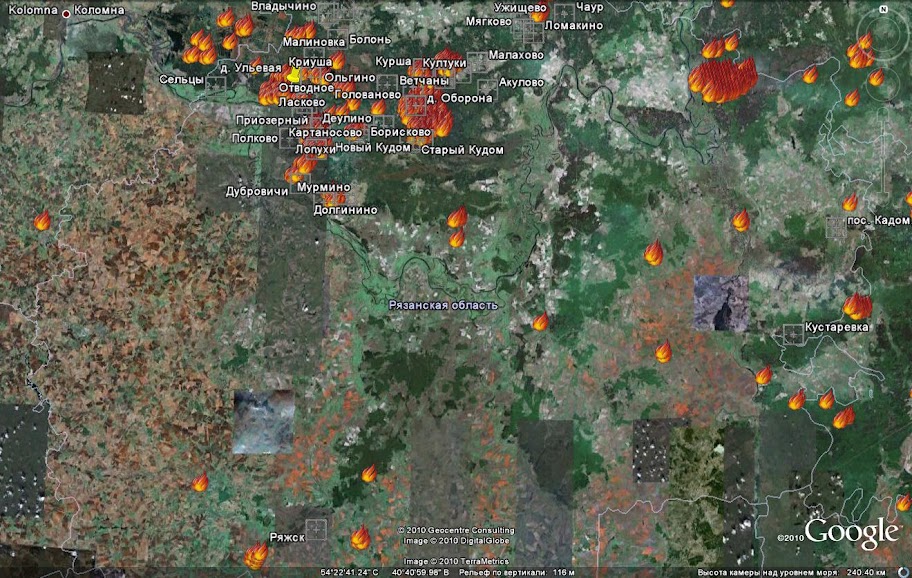Screen dimensions: 912x578
Task: Click the Рельеф по вертикали 116 м readout
Action: (517, 573)
